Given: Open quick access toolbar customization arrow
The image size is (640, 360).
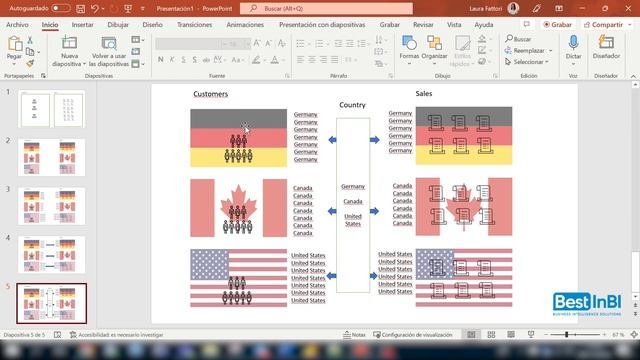Looking at the screenshot, I should [142, 9].
